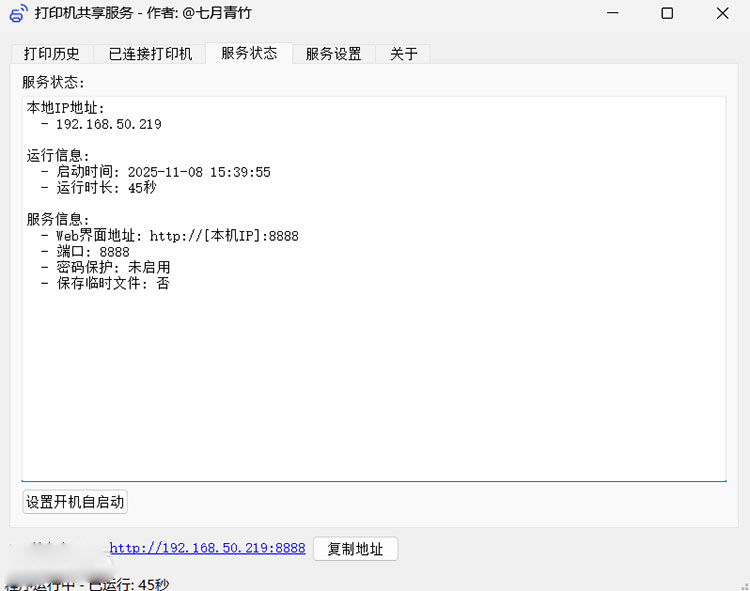This screenshot has height=591, width=750.
Task: Close the printer sharing service window
Action: [x=722, y=13]
